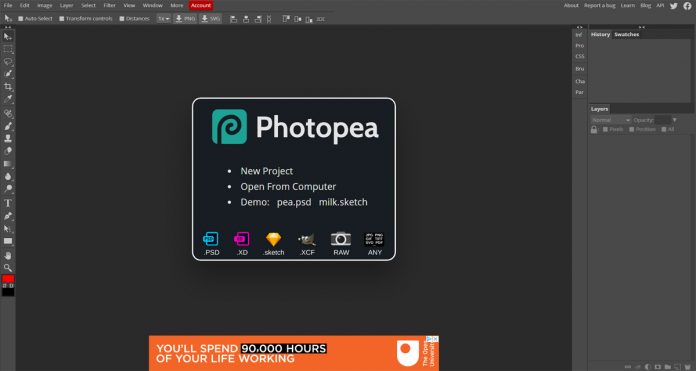The height and width of the screenshot is (371, 696).
Task: Open the Window menu
Action: pyautogui.click(x=152, y=5)
